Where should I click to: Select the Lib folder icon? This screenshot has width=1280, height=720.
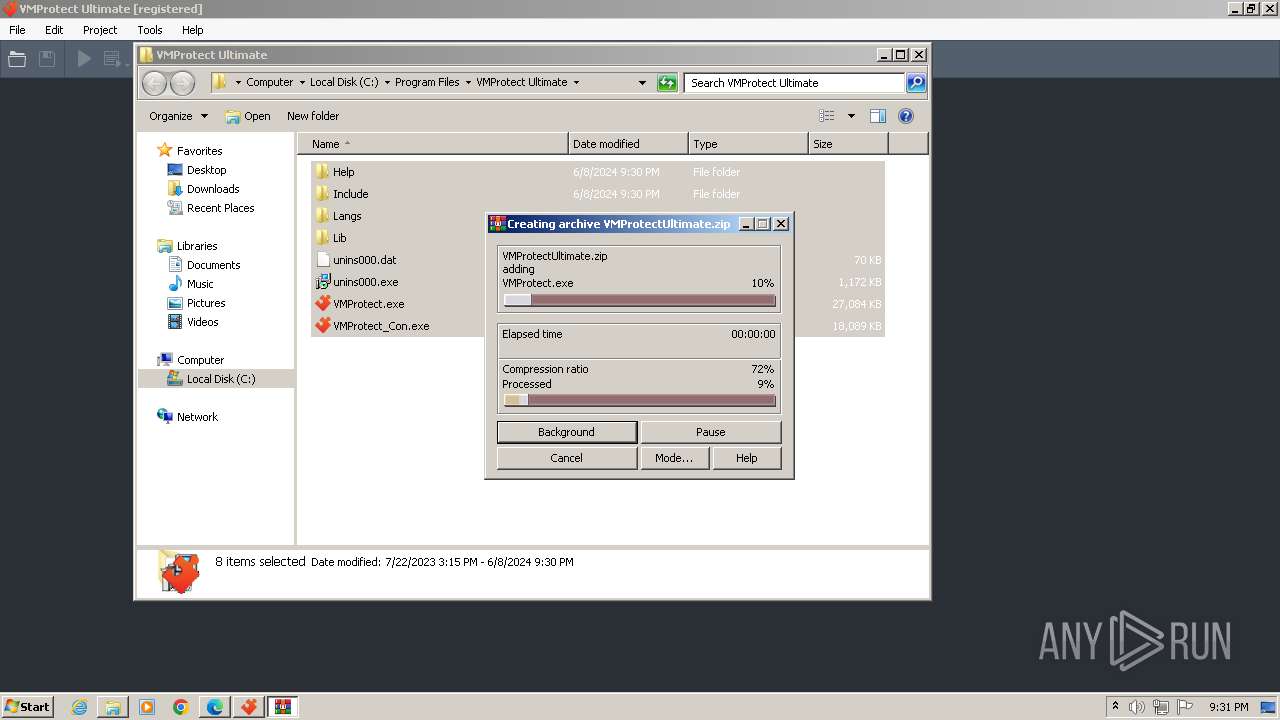(322, 238)
